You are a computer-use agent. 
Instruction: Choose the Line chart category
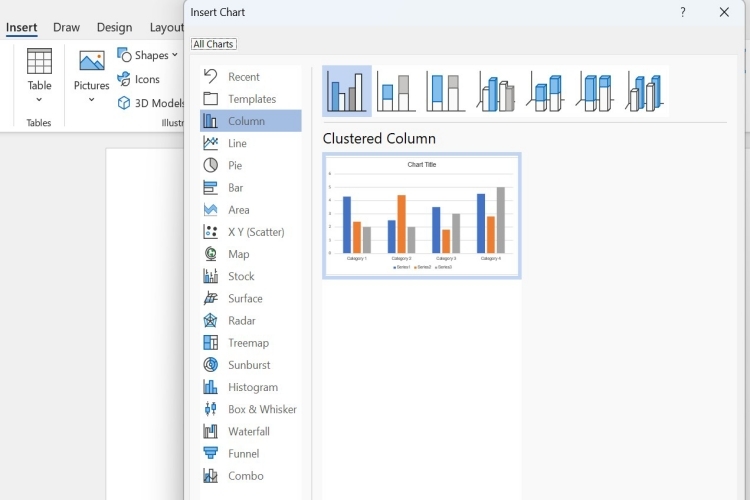click(x=251, y=143)
